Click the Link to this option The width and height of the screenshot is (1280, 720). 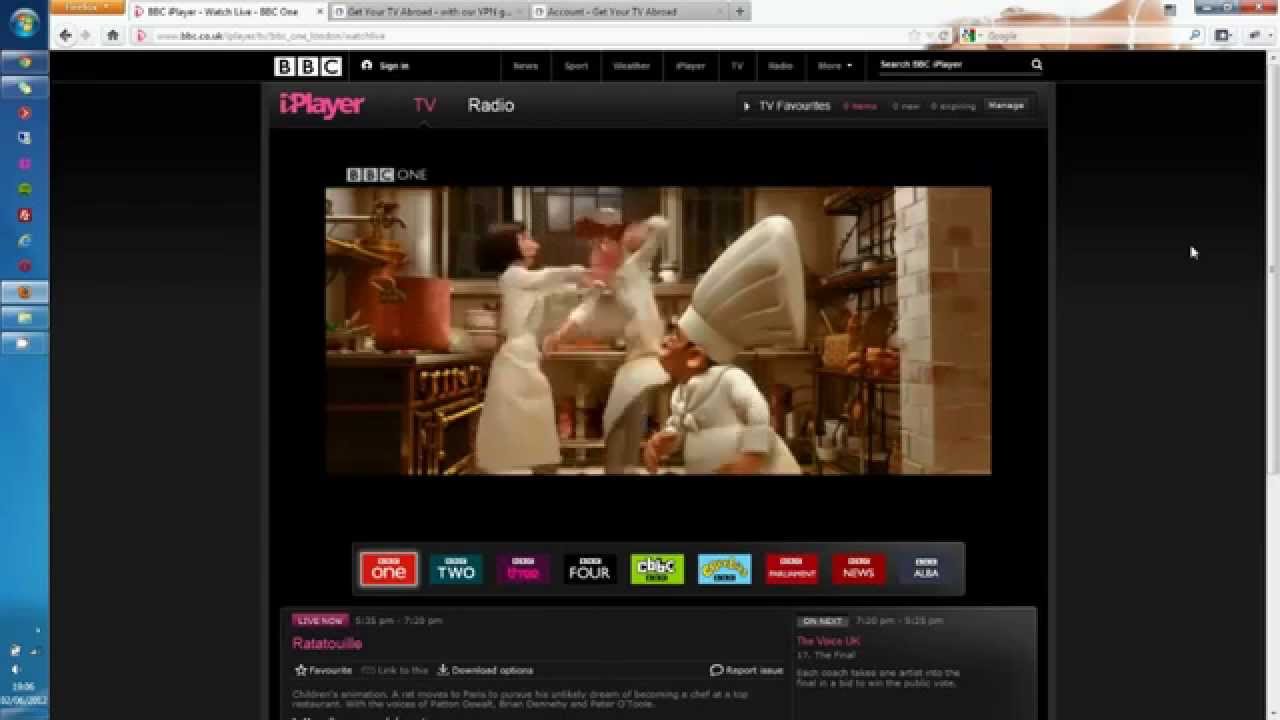(x=395, y=670)
